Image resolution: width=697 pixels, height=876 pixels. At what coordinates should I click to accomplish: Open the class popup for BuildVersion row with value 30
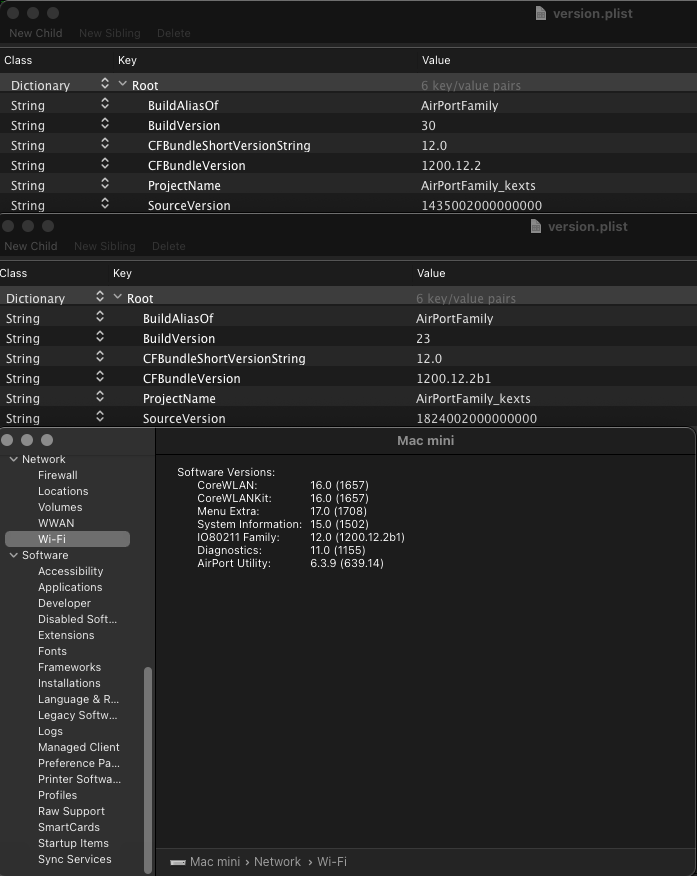(x=104, y=125)
